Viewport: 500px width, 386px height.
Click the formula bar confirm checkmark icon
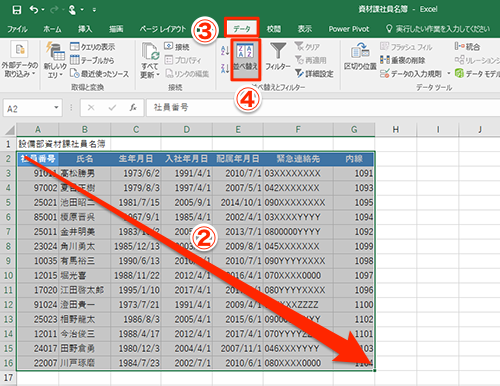[x=112, y=108]
